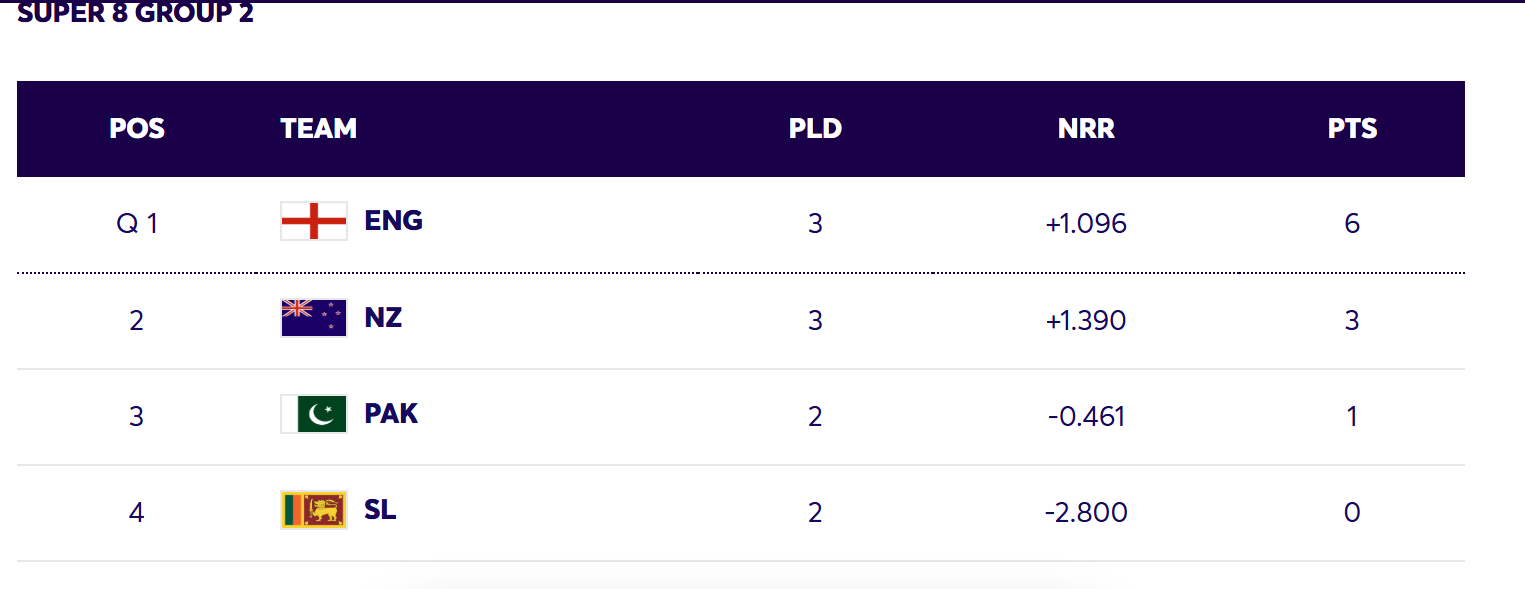Select the PAK team name
1525x589 pixels.
[x=391, y=414]
